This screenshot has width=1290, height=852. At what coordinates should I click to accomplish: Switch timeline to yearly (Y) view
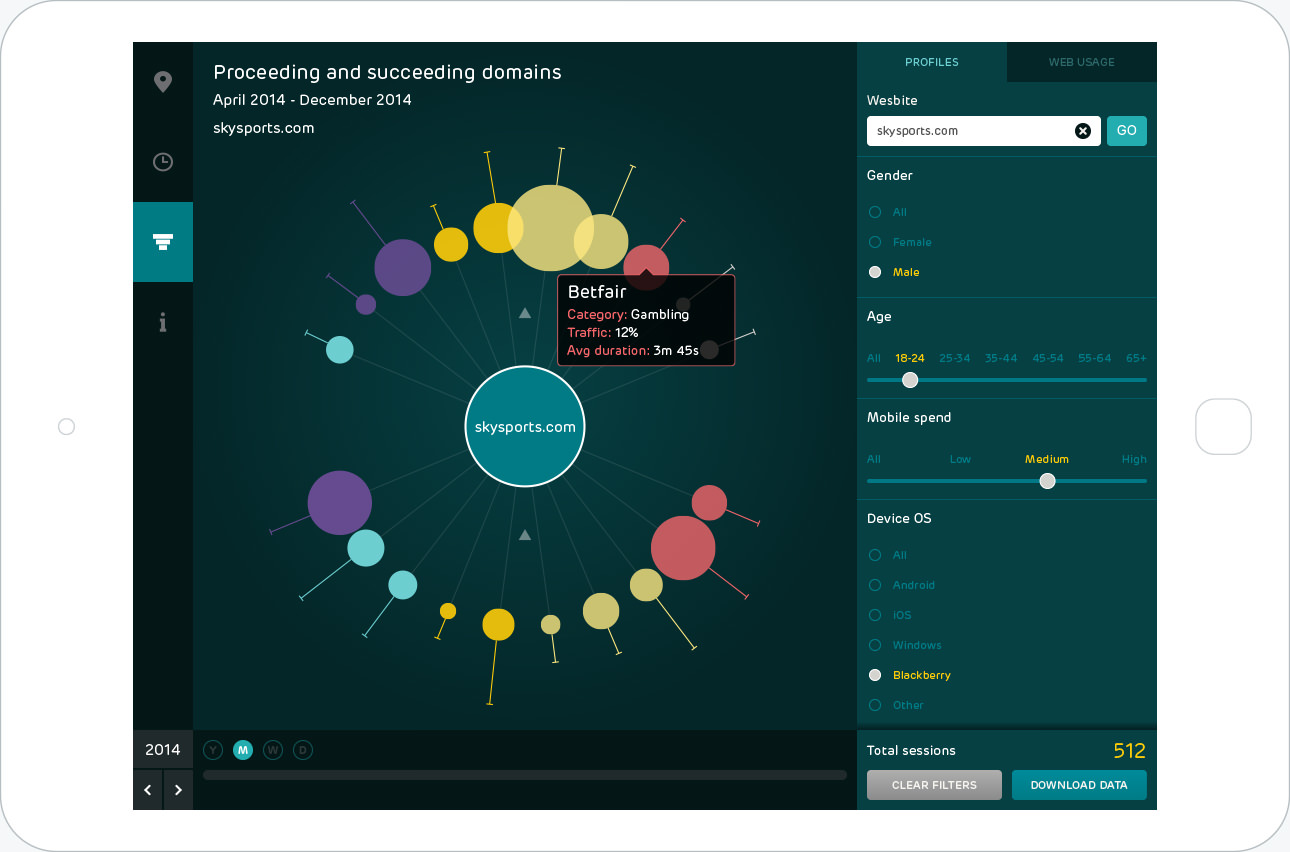point(213,750)
